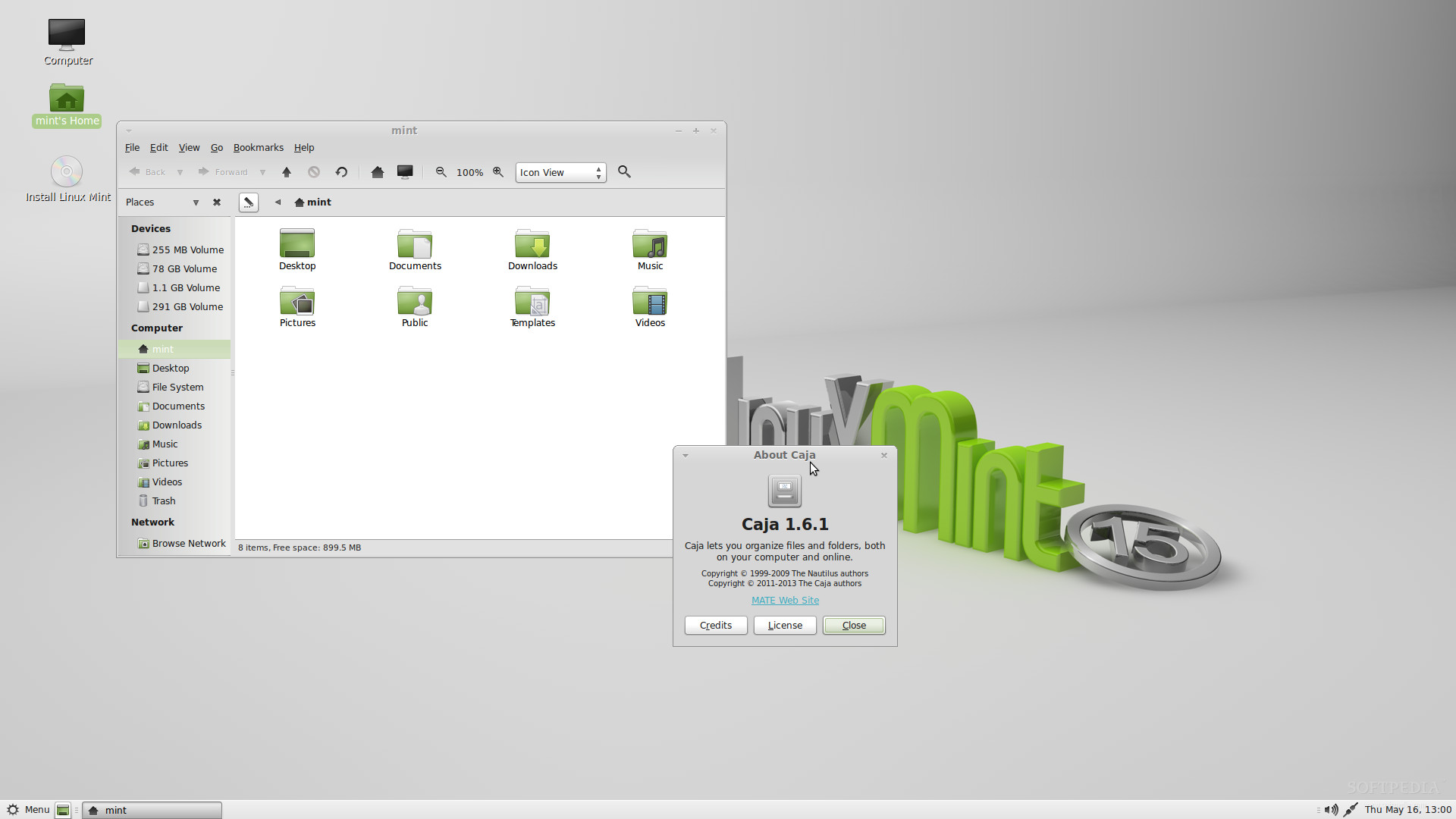Open the Help menu
Screen dimensions: 1456x819
pyautogui.click(x=304, y=148)
